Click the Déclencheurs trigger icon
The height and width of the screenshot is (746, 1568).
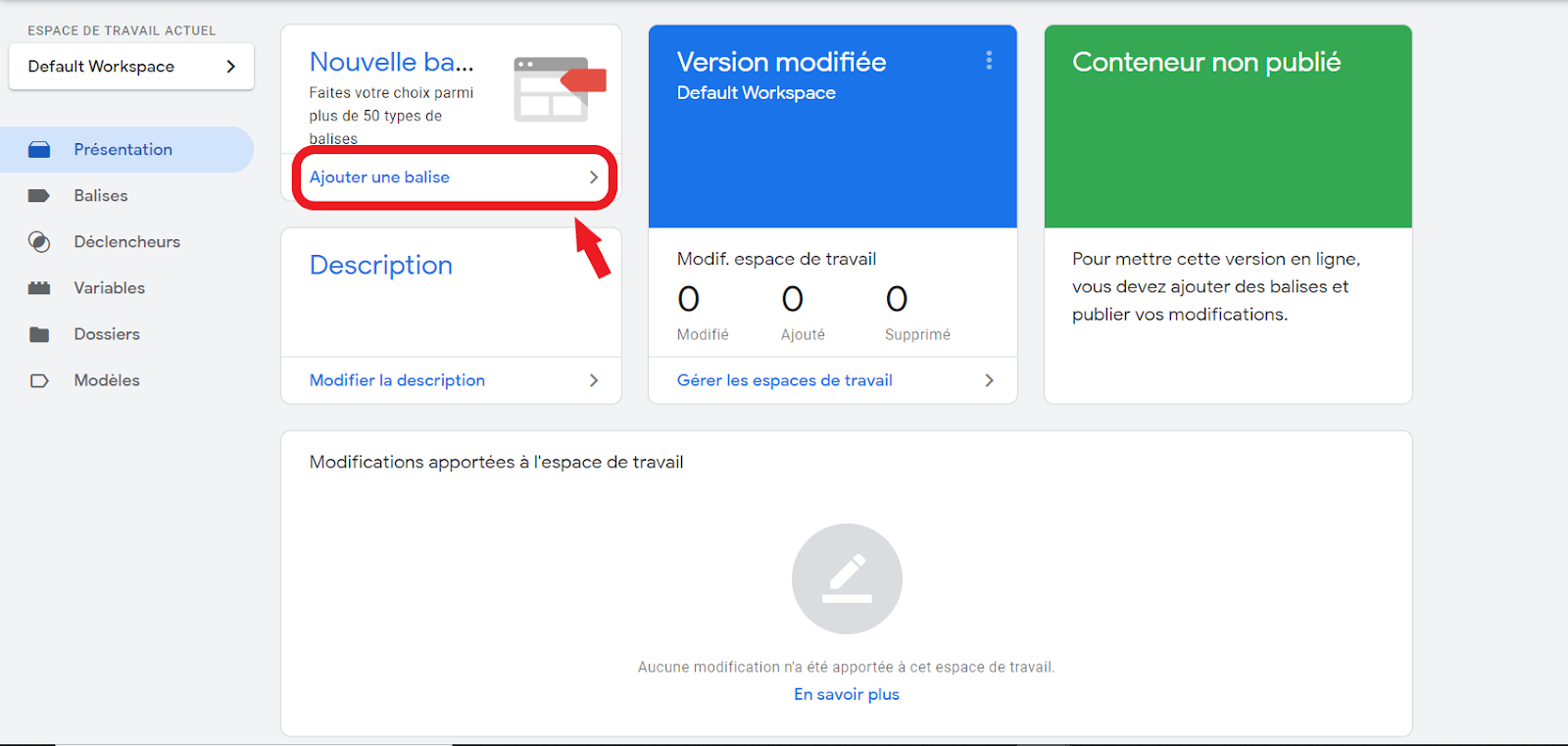[39, 242]
